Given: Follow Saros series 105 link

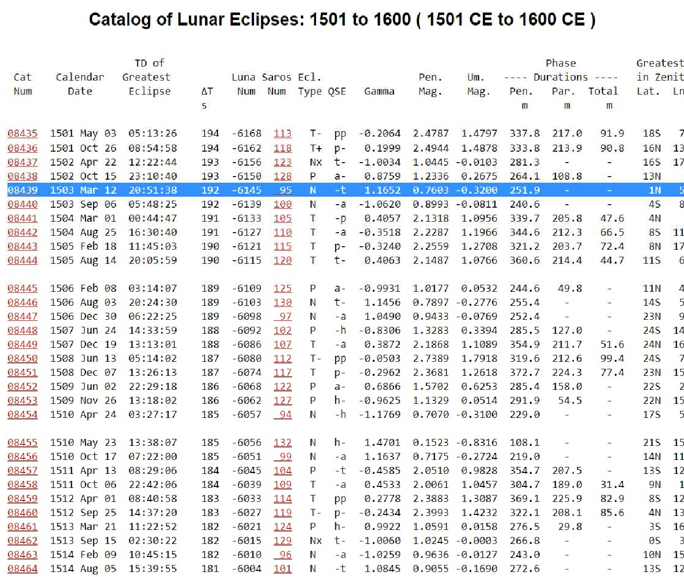Looking at the screenshot, I should pos(283,218).
